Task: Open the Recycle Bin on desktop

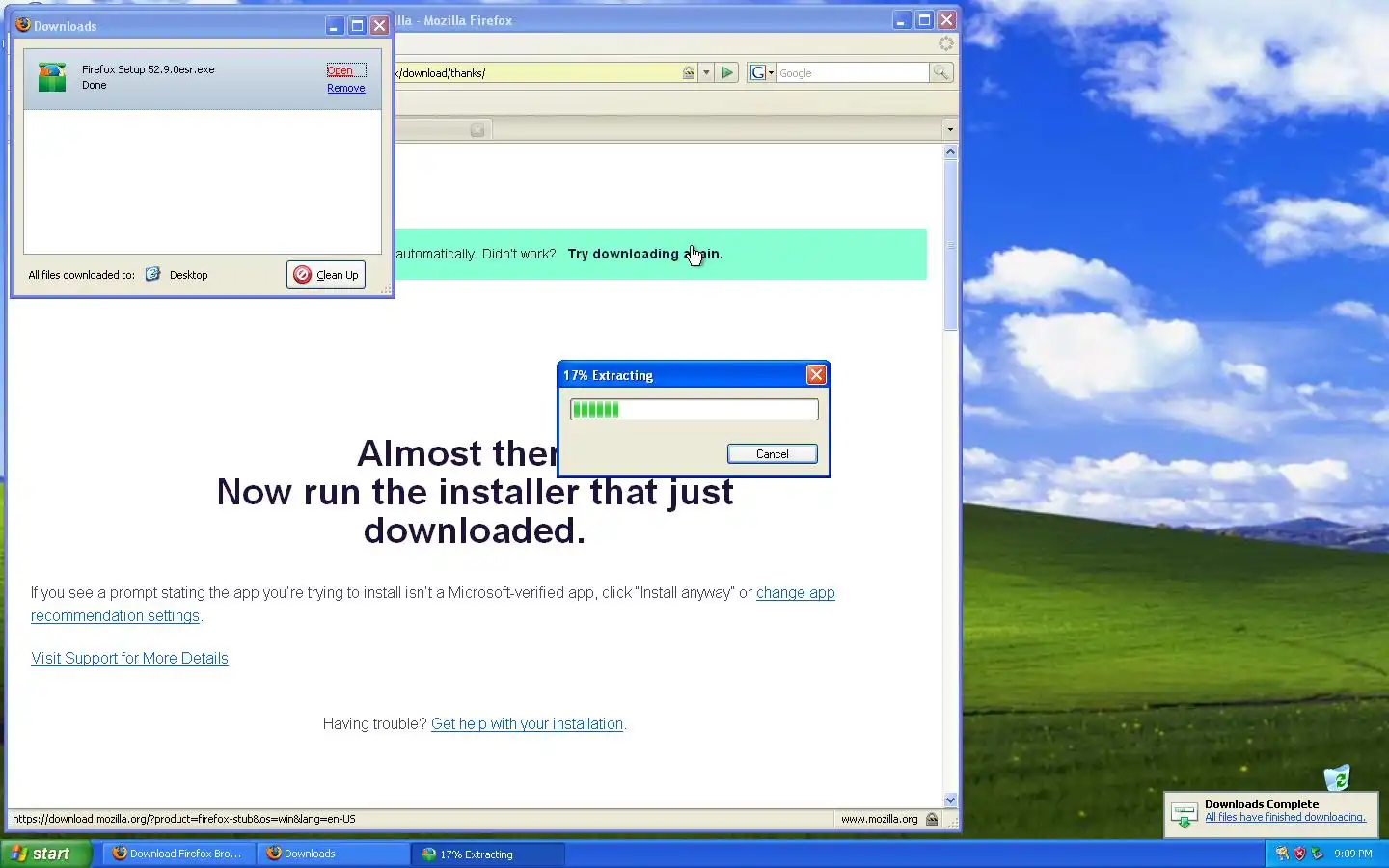Action: pyautogui.click(x=1337, y=777)
